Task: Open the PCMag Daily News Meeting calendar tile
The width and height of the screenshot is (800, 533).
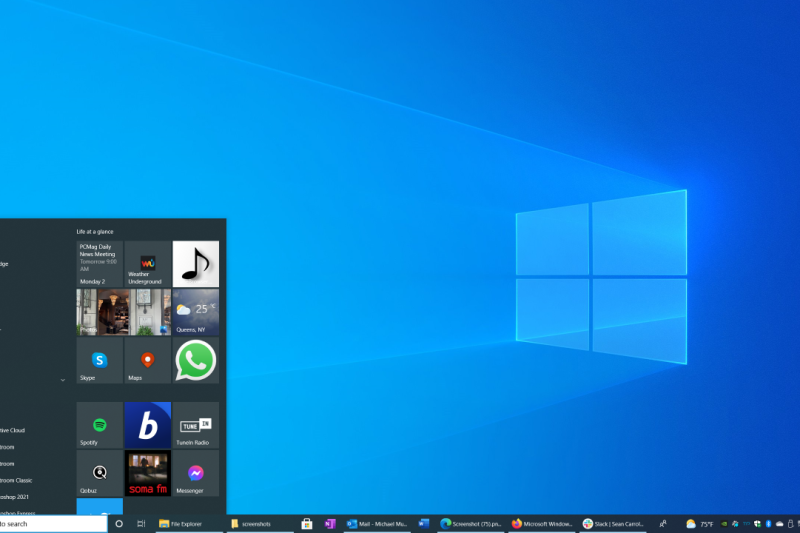Action: click(x=99, y=264)
